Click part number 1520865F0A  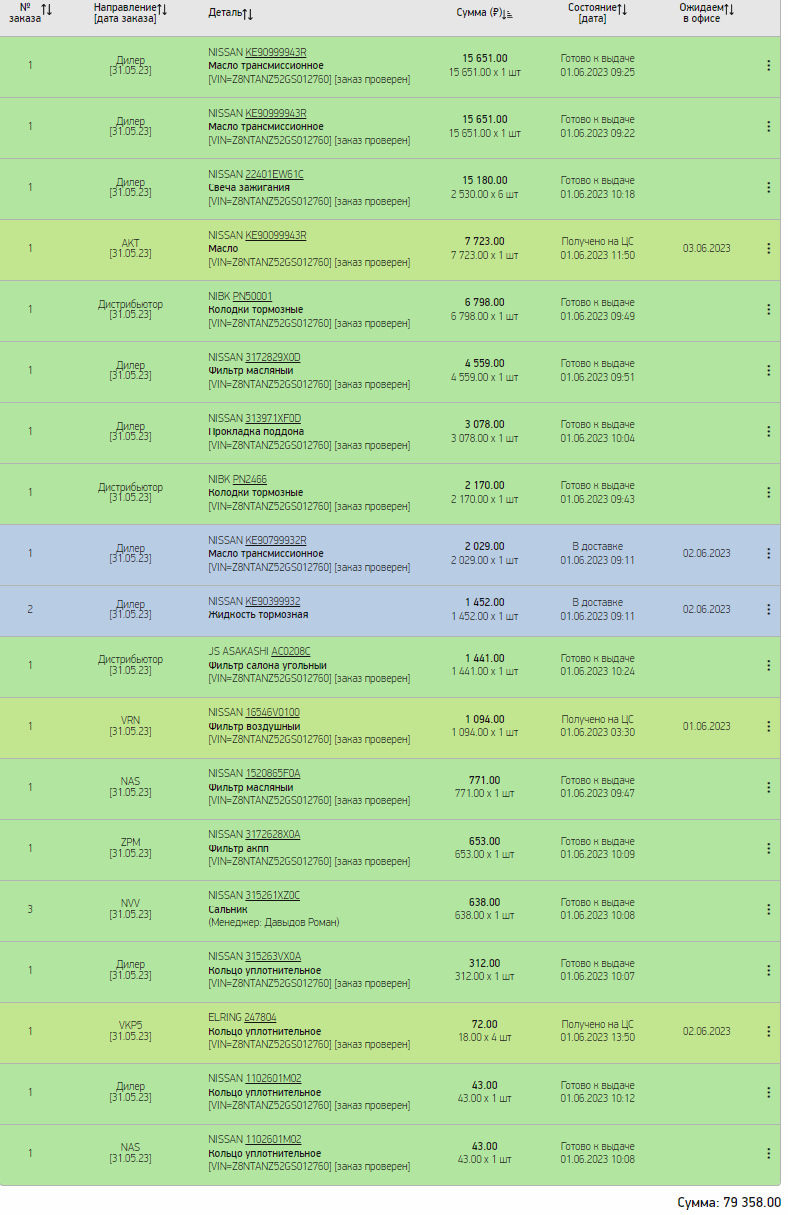273,773
